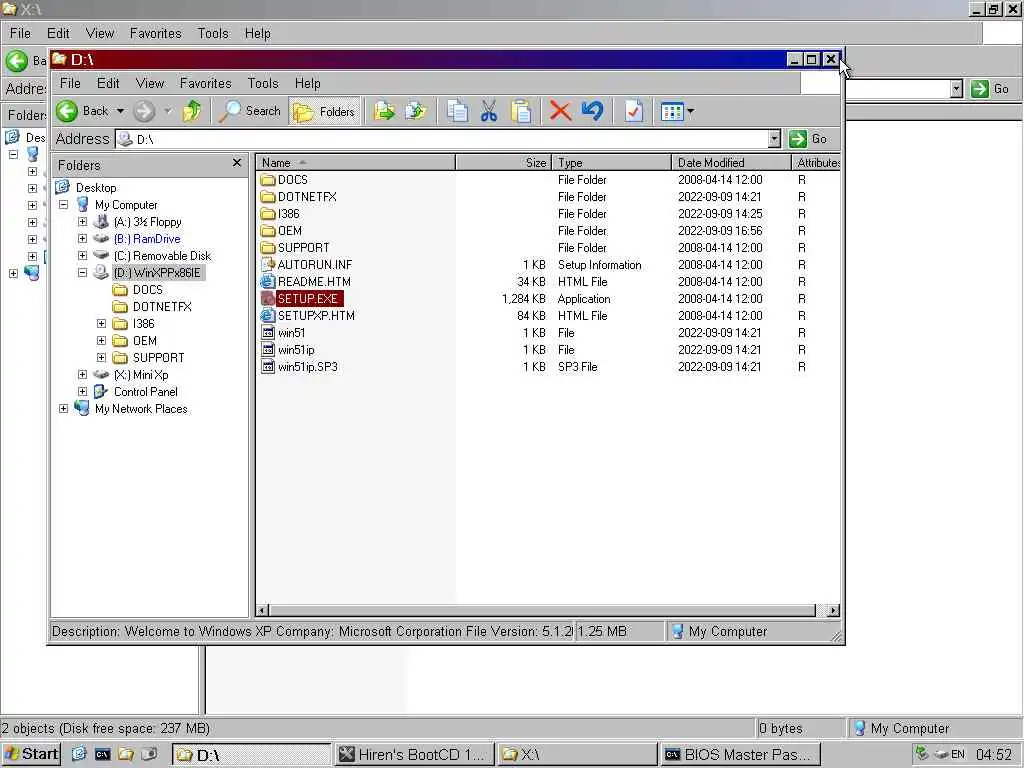Screen dimensions: 1024x768
Task: Open Search in the D:\ toolbar
Action: (250, 111)
